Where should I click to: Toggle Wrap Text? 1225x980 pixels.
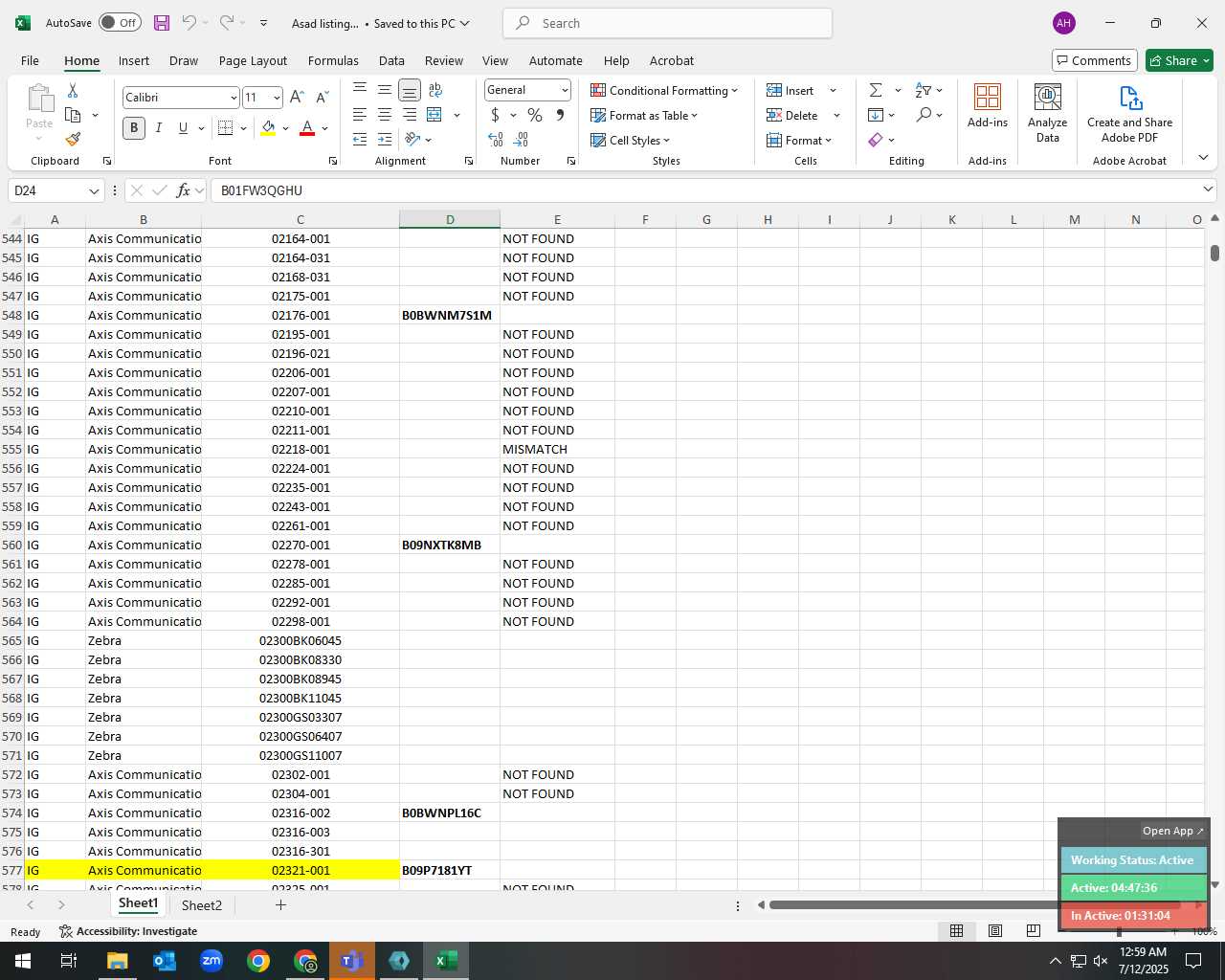pyautogui.click(x=435, y=90)
